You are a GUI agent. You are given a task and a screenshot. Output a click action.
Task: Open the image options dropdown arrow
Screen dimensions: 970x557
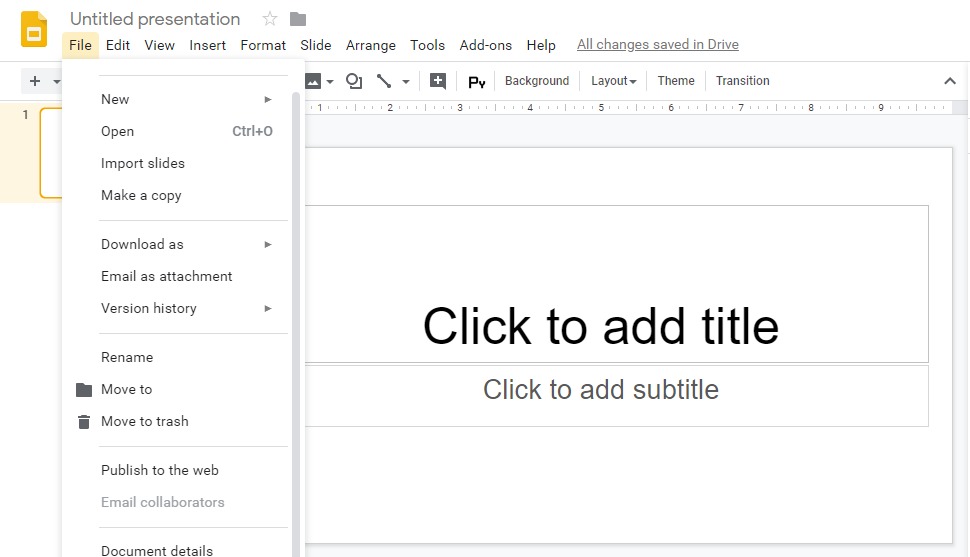(x=330, y=81)
